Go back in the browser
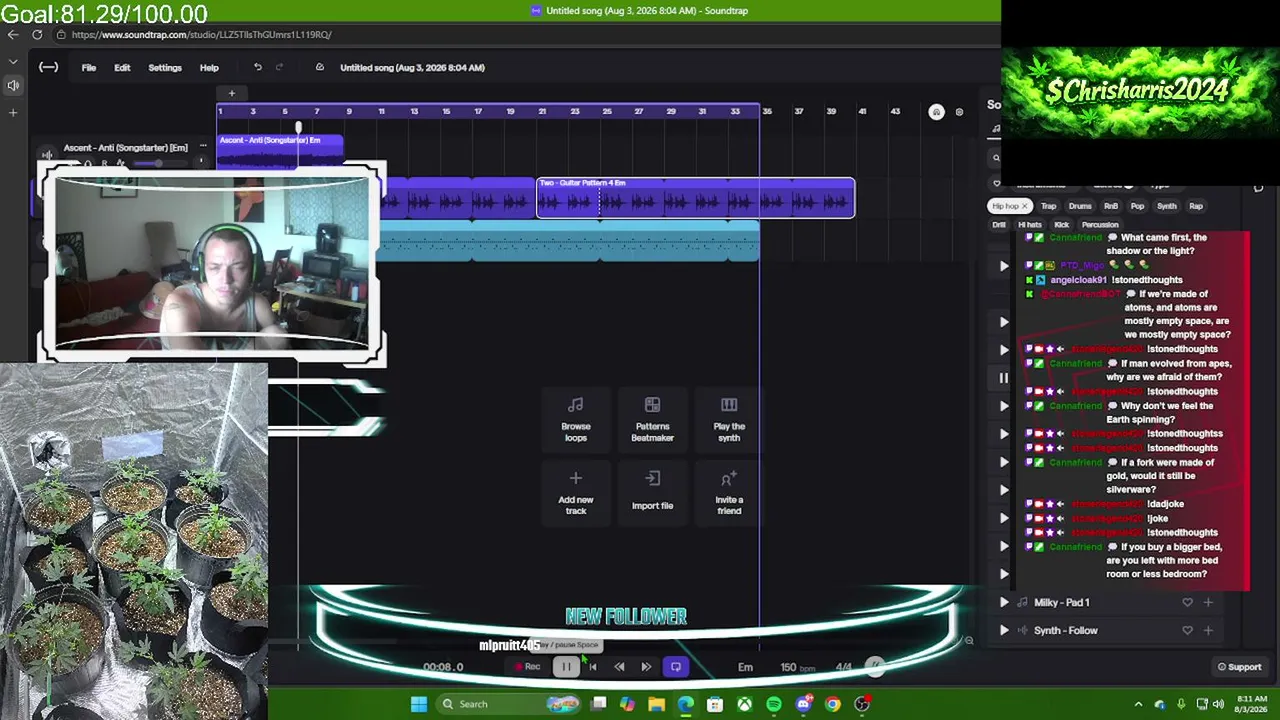Viewport: 1280px width, 720px height. (12, 34)
